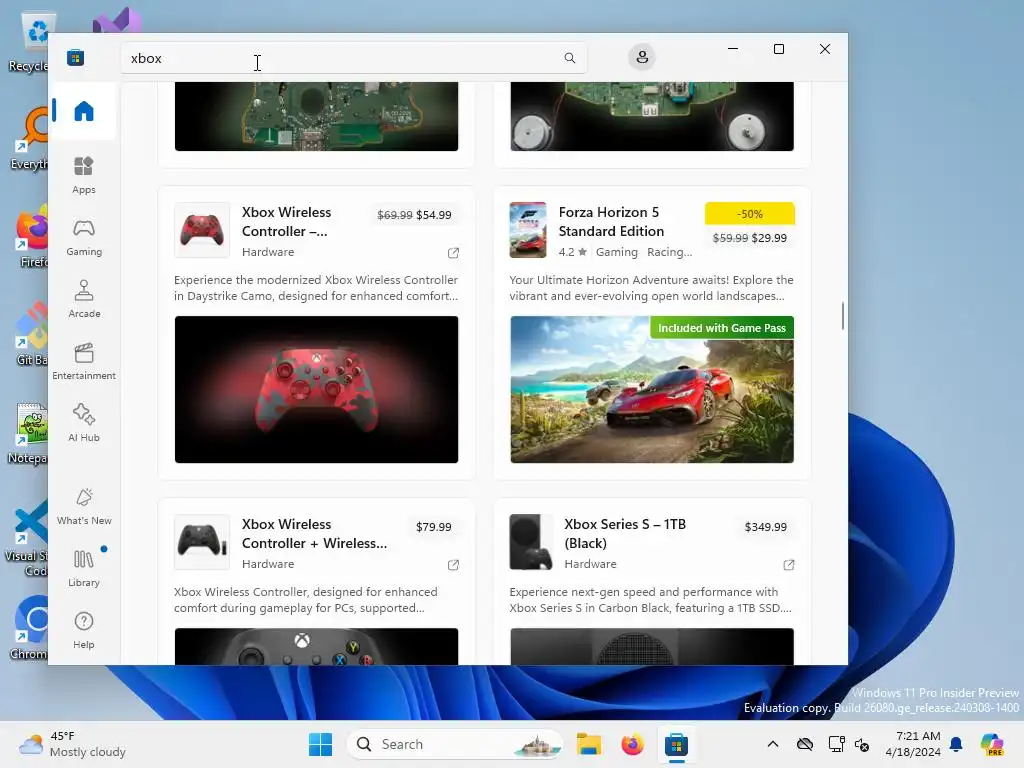Click the Windows taskbar Search box
This screenshot has height=768, width=1024.
pyautogui.click(x=455, y=744)
